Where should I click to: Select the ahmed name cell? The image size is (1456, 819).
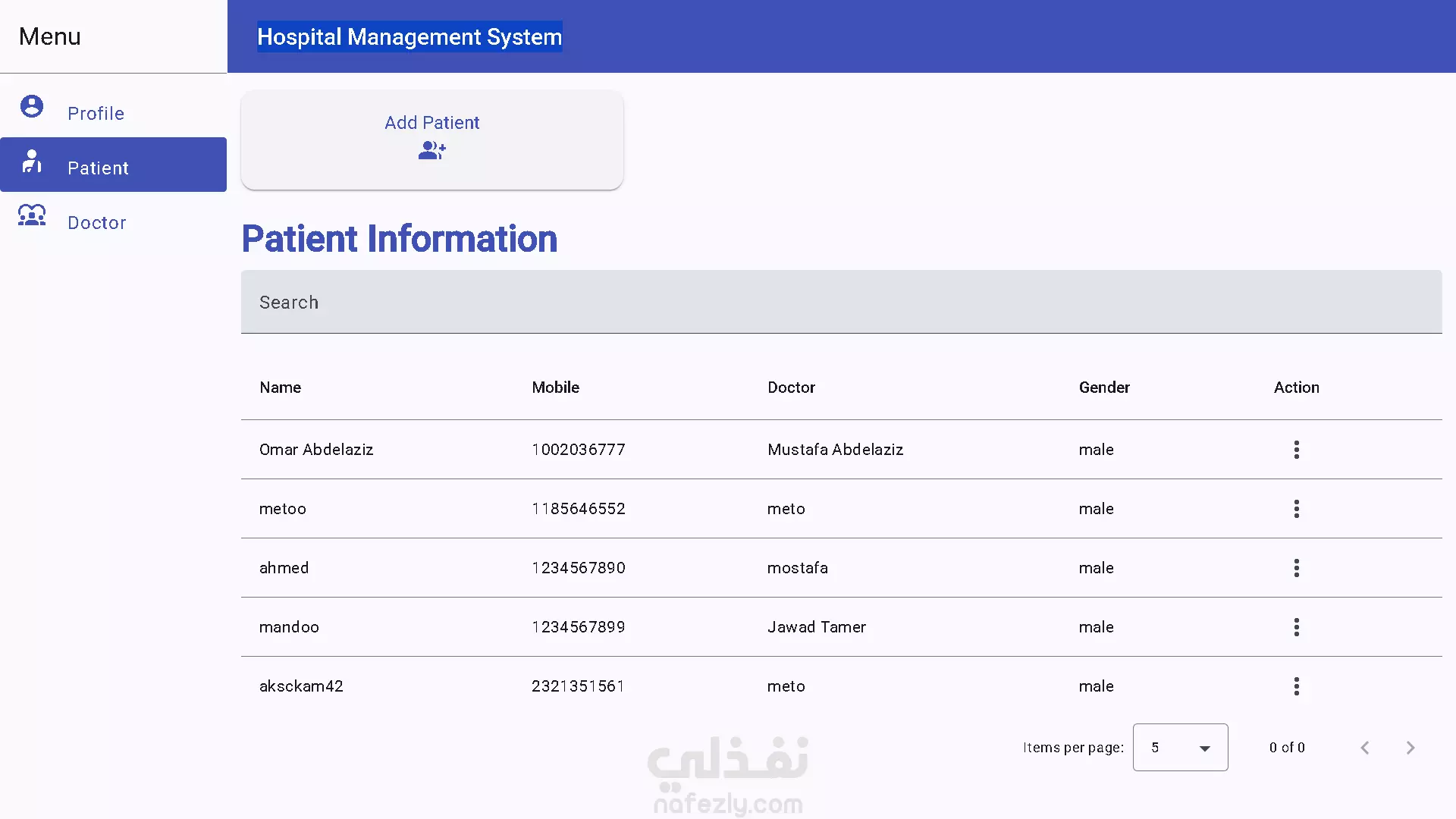[284, 568]
